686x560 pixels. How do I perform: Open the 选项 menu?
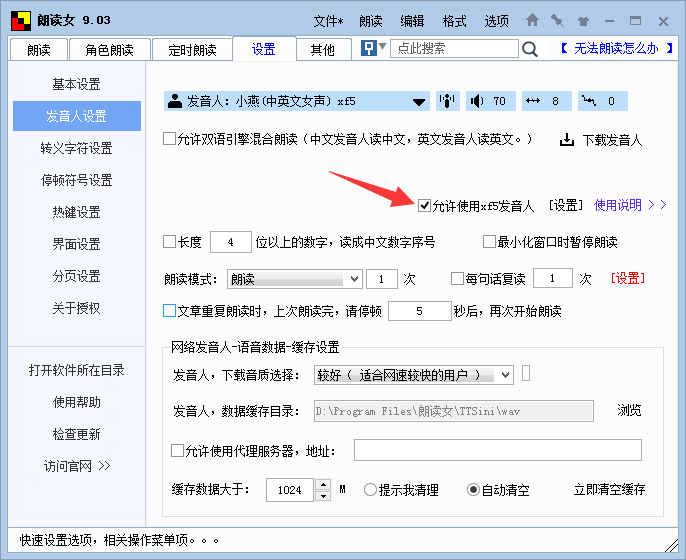(x=496, y=21)
